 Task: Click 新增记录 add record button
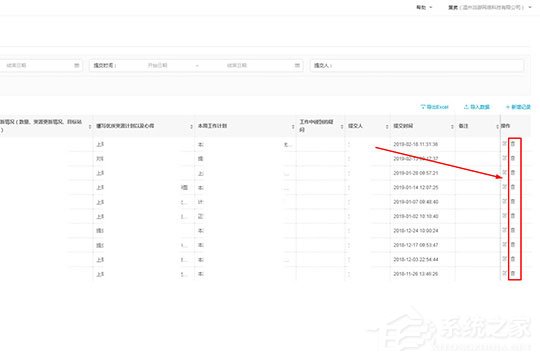point(518,107)
